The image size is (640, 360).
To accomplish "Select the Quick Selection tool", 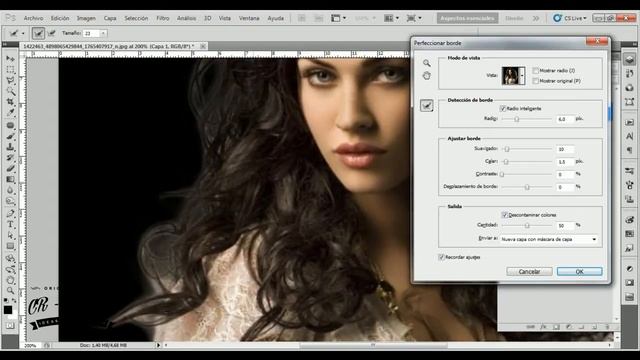I will [x=10, y=91].
